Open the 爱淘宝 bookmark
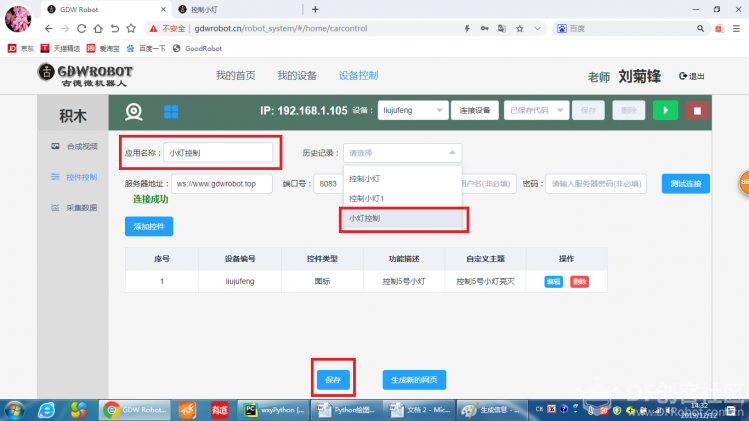Viewport: 749px width, 421px height. 103,48
